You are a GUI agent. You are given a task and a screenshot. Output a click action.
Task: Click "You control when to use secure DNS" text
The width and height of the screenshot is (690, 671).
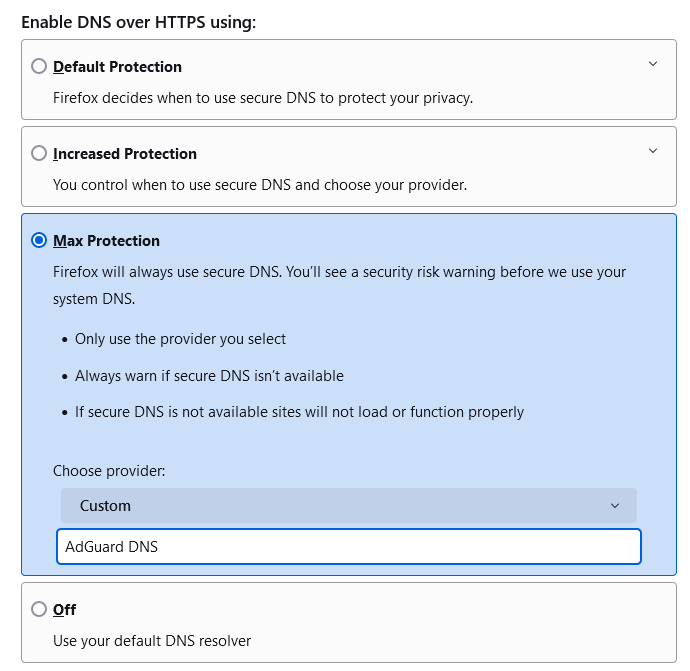[x=259, y=185]
